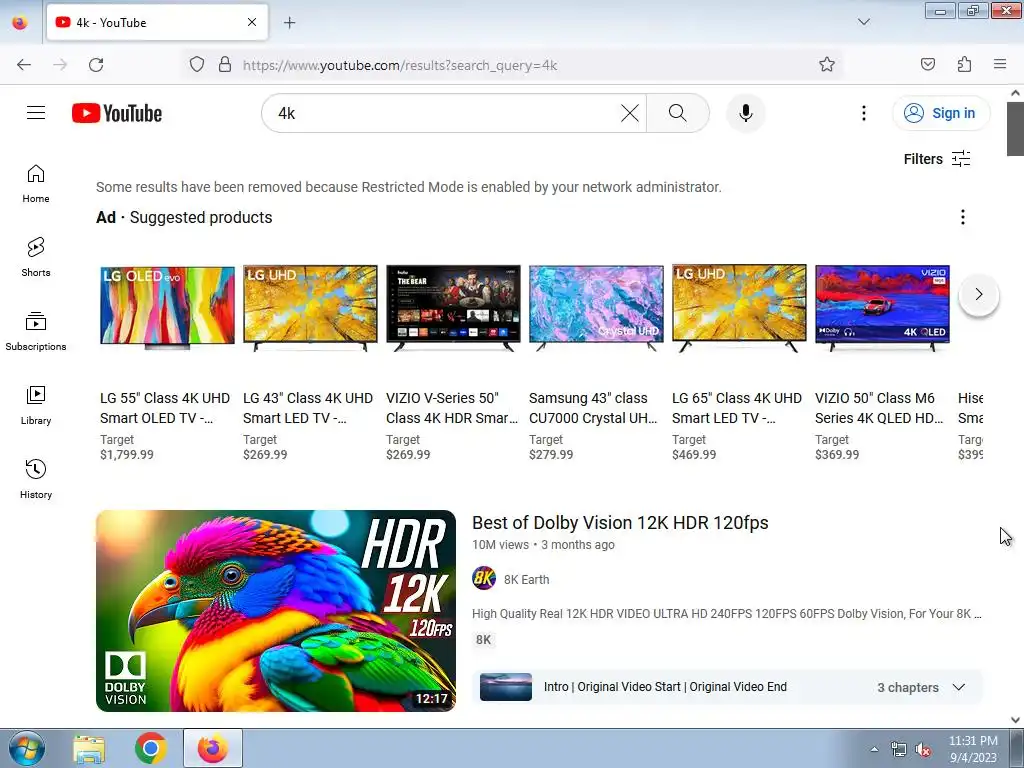The height and width of the screenshot is (768, 1024).
Task: Expand the 3 chapters dropdown
Action: 921,687
